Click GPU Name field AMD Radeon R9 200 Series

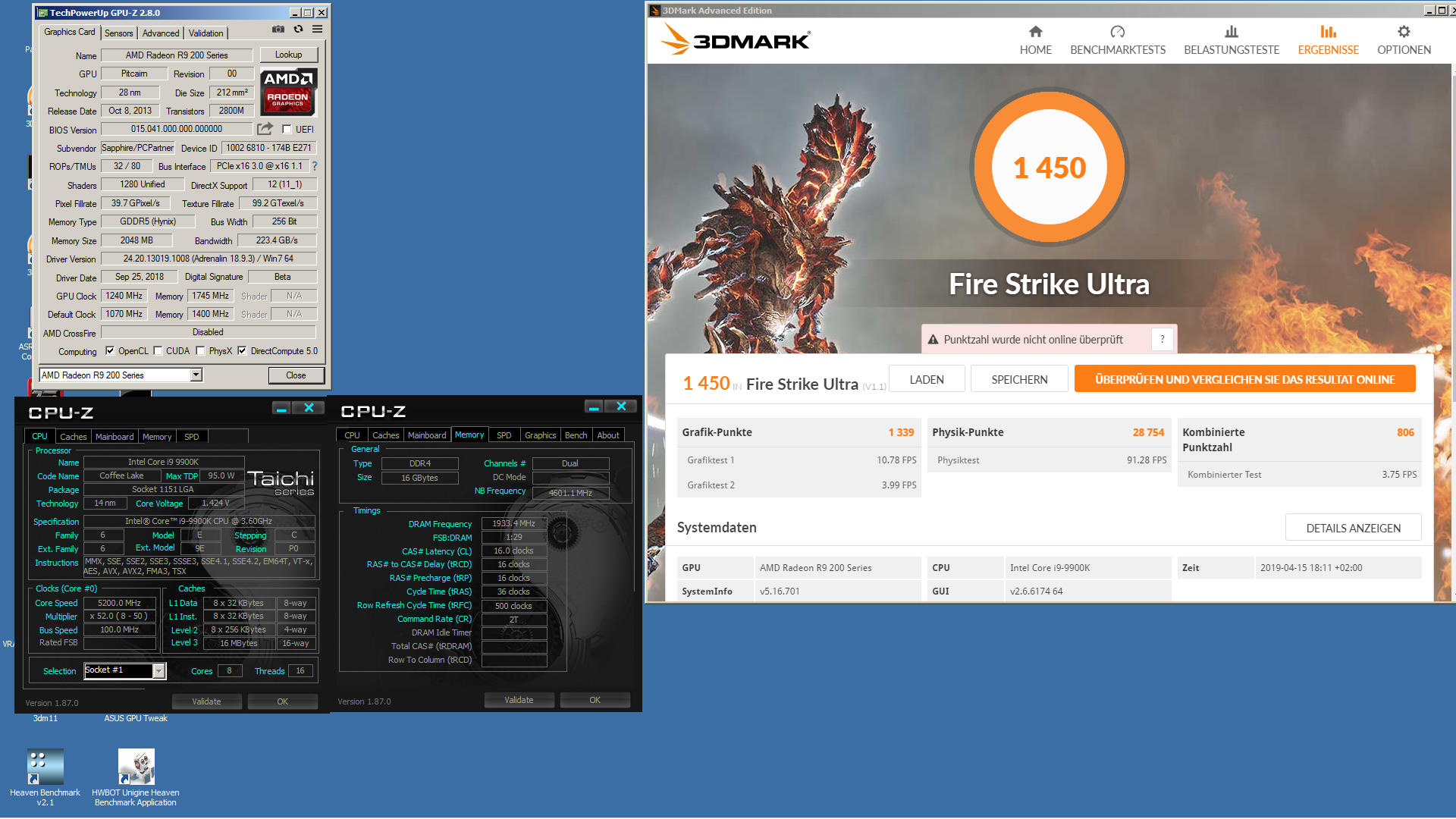coord(177,55)
